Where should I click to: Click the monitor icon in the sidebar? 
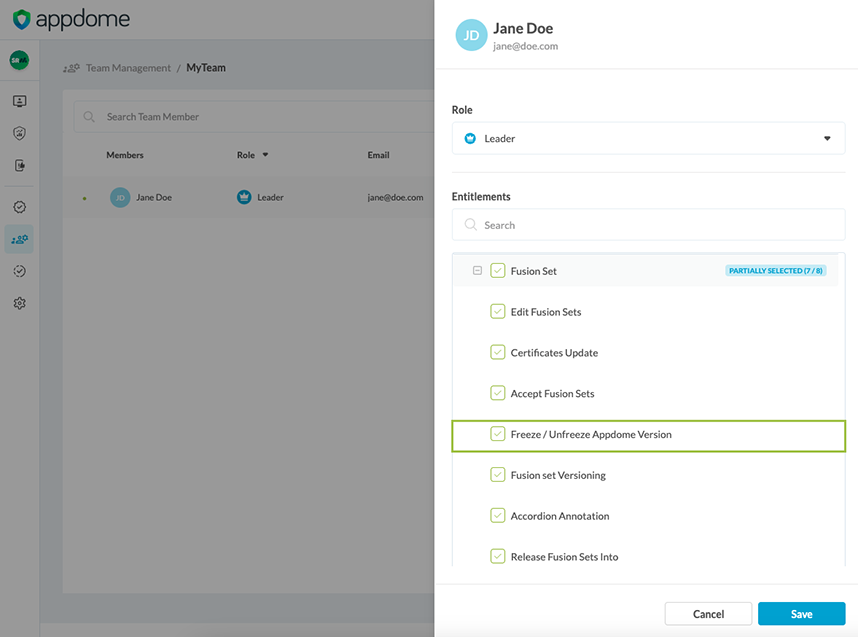tap(19, 101)
